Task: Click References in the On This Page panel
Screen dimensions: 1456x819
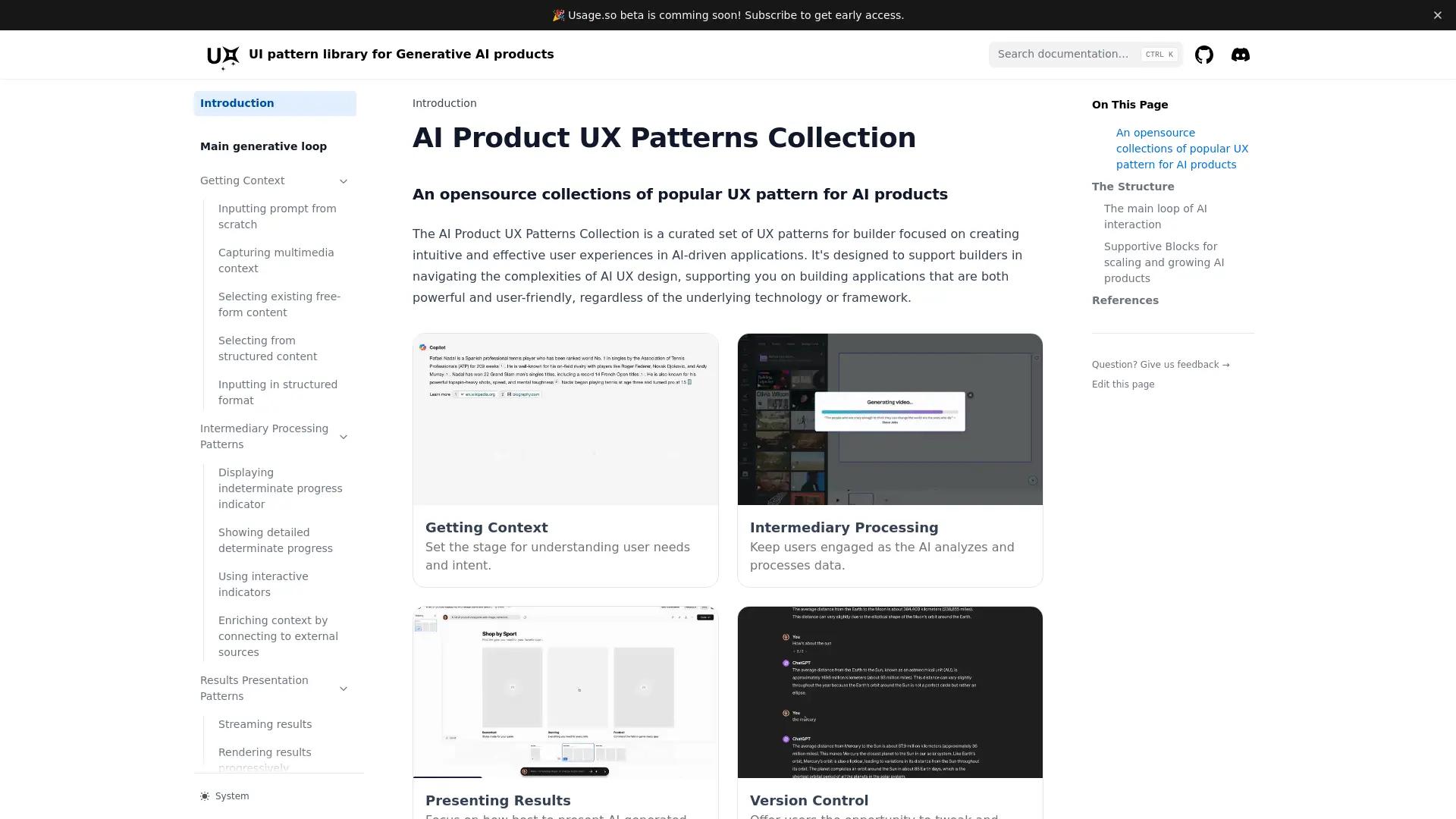Action: tap(1125, 300)
